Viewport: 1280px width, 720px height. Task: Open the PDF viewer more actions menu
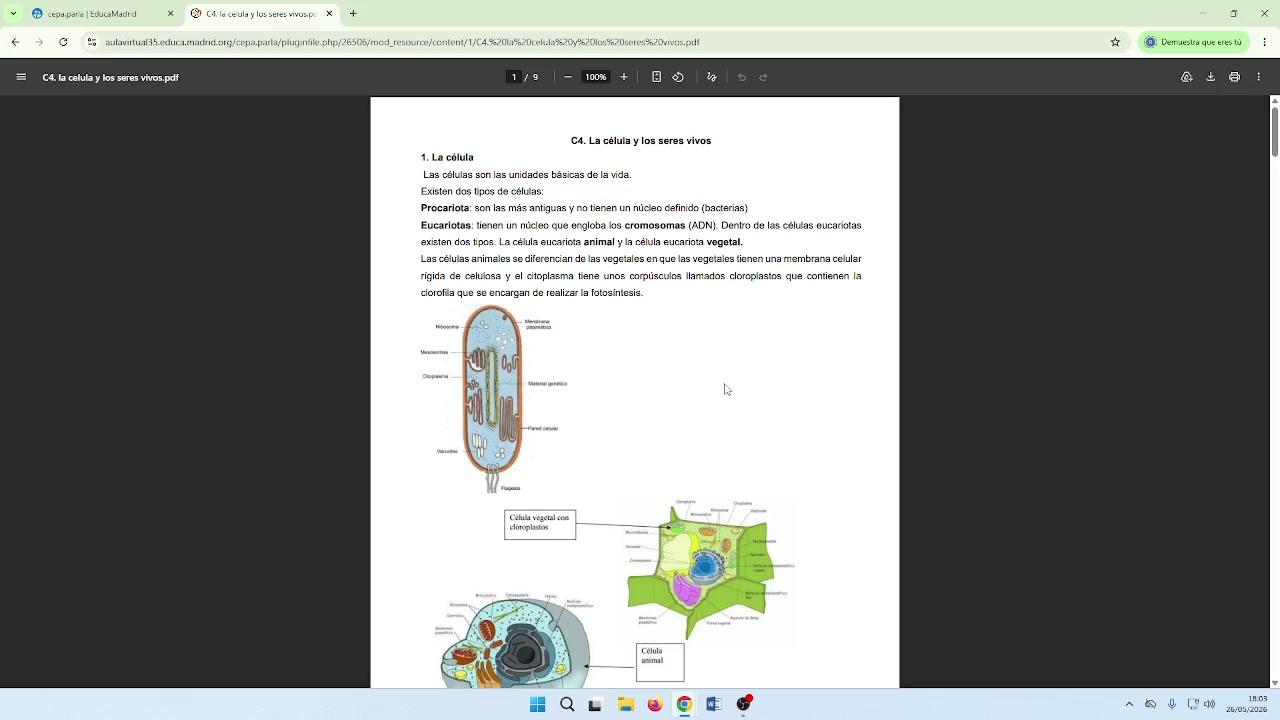[x=1259, y=77]
